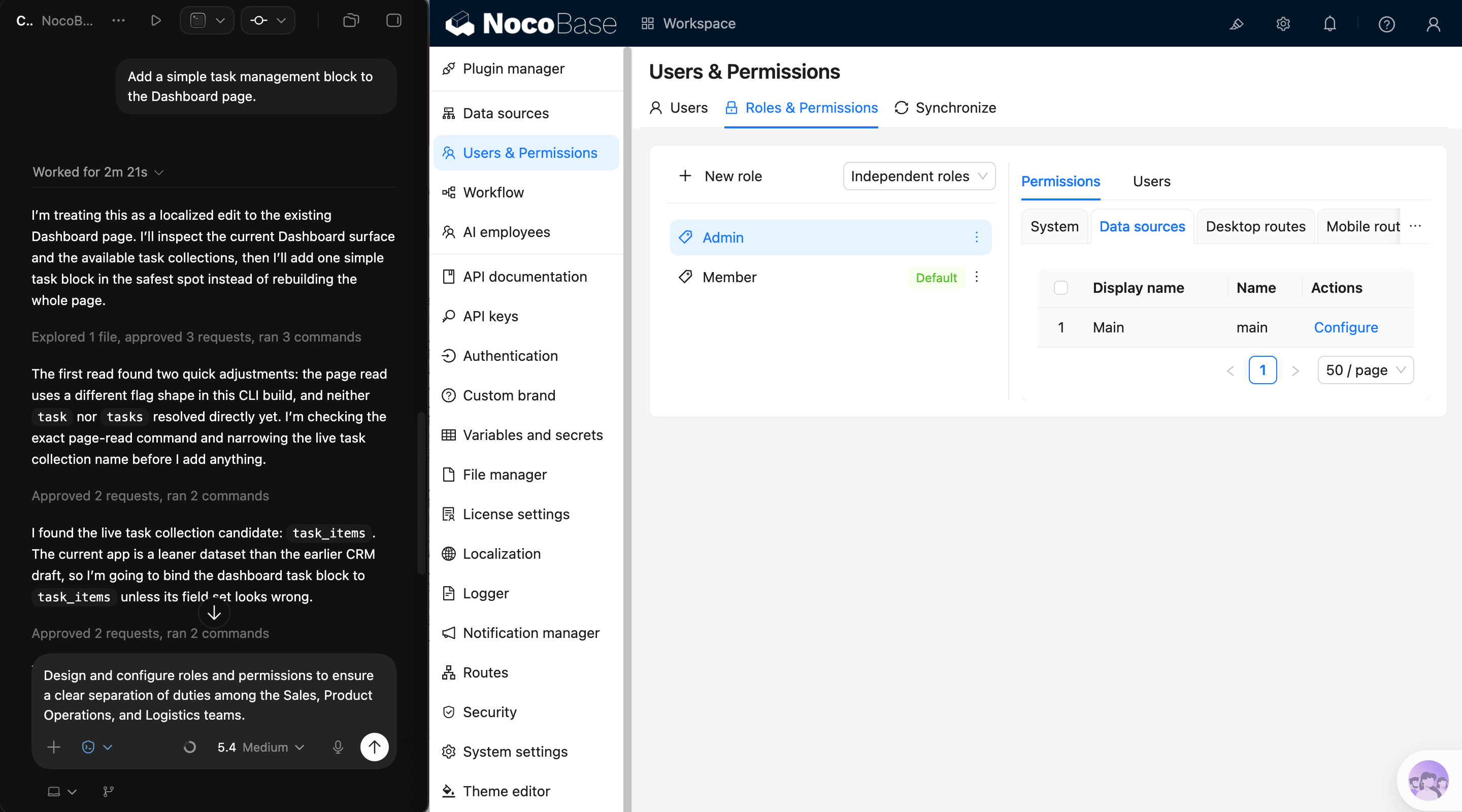Viewport: 1462px width, 812px height.
Task: Configure the Main data source
Action: (1346, 327)
